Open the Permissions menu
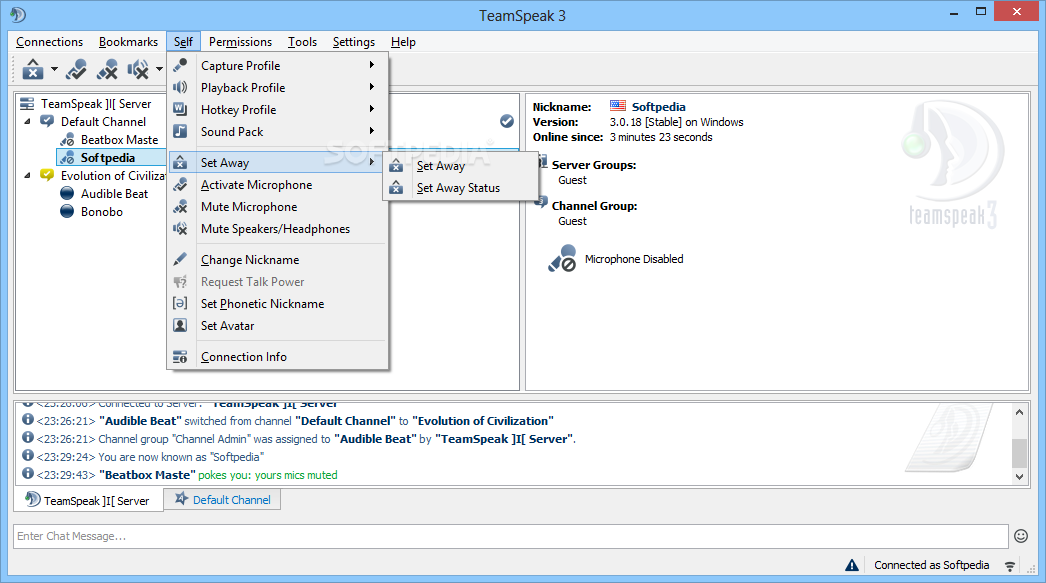This screenshot has width=1046, height=583. 240,42
